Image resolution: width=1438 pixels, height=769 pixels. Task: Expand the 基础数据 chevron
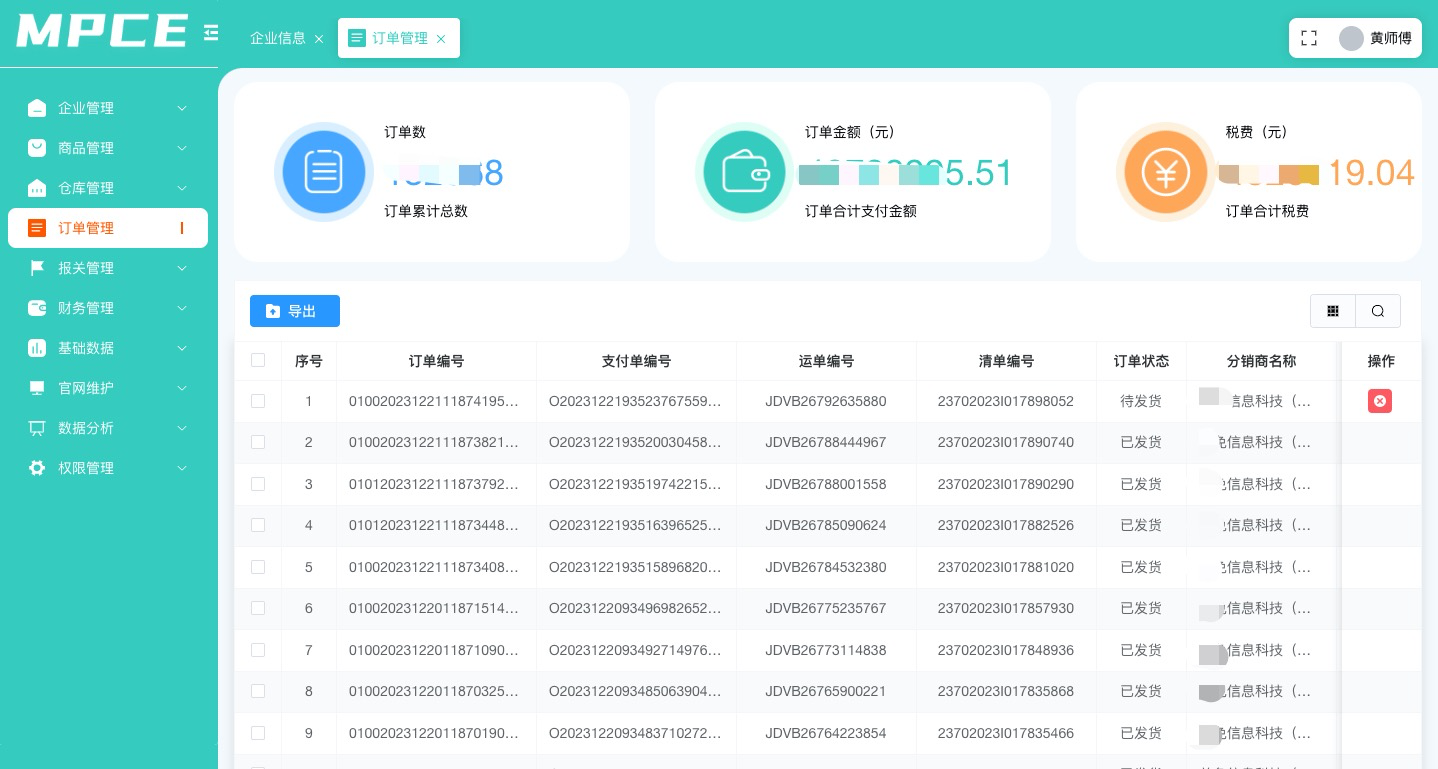[182, 348]
